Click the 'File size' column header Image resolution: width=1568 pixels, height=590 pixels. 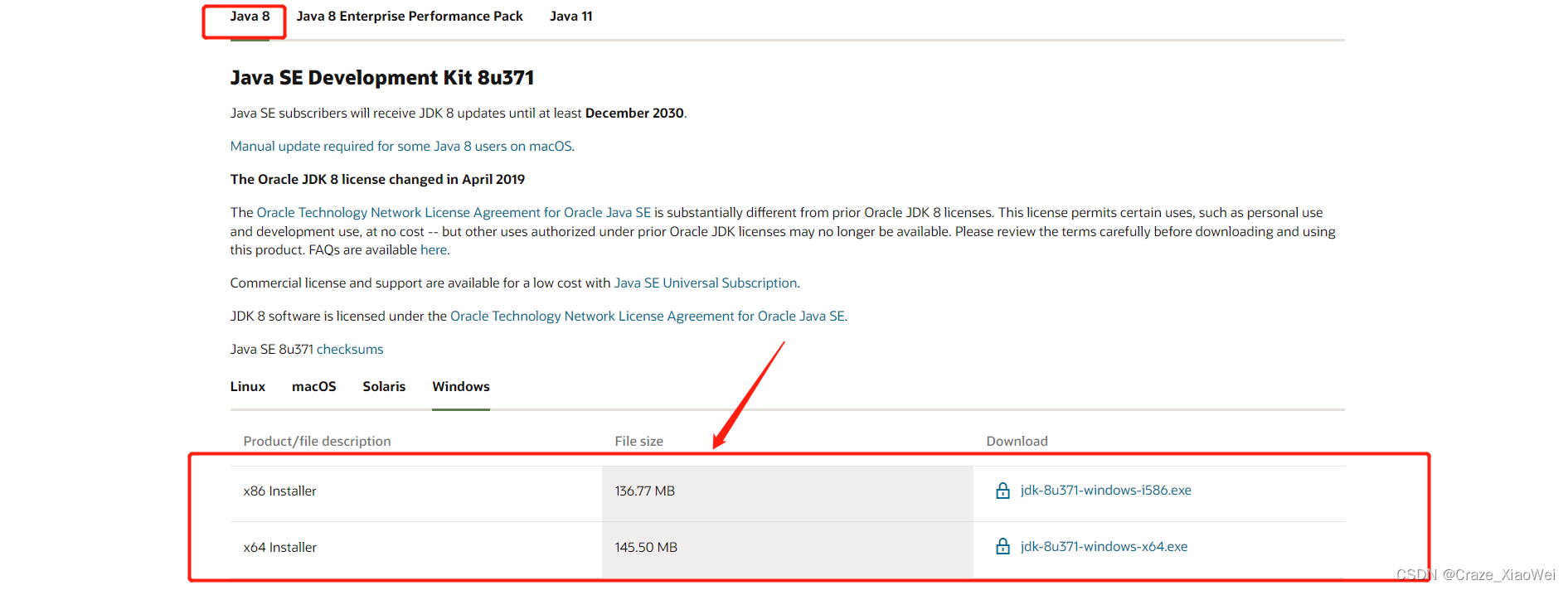click(x=639, y=442)
